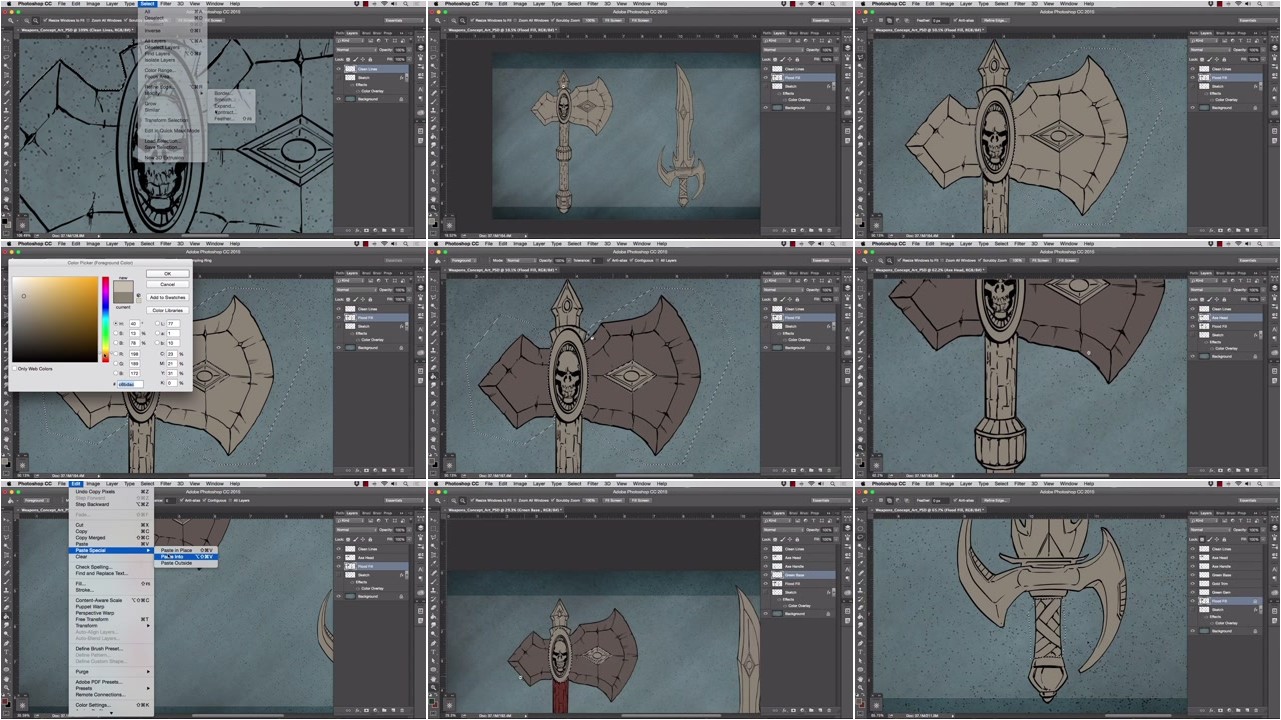Click the Feather field in the Gold Trim frame
The width and height of the screenshot is (1281, 720).
(941, 500)
